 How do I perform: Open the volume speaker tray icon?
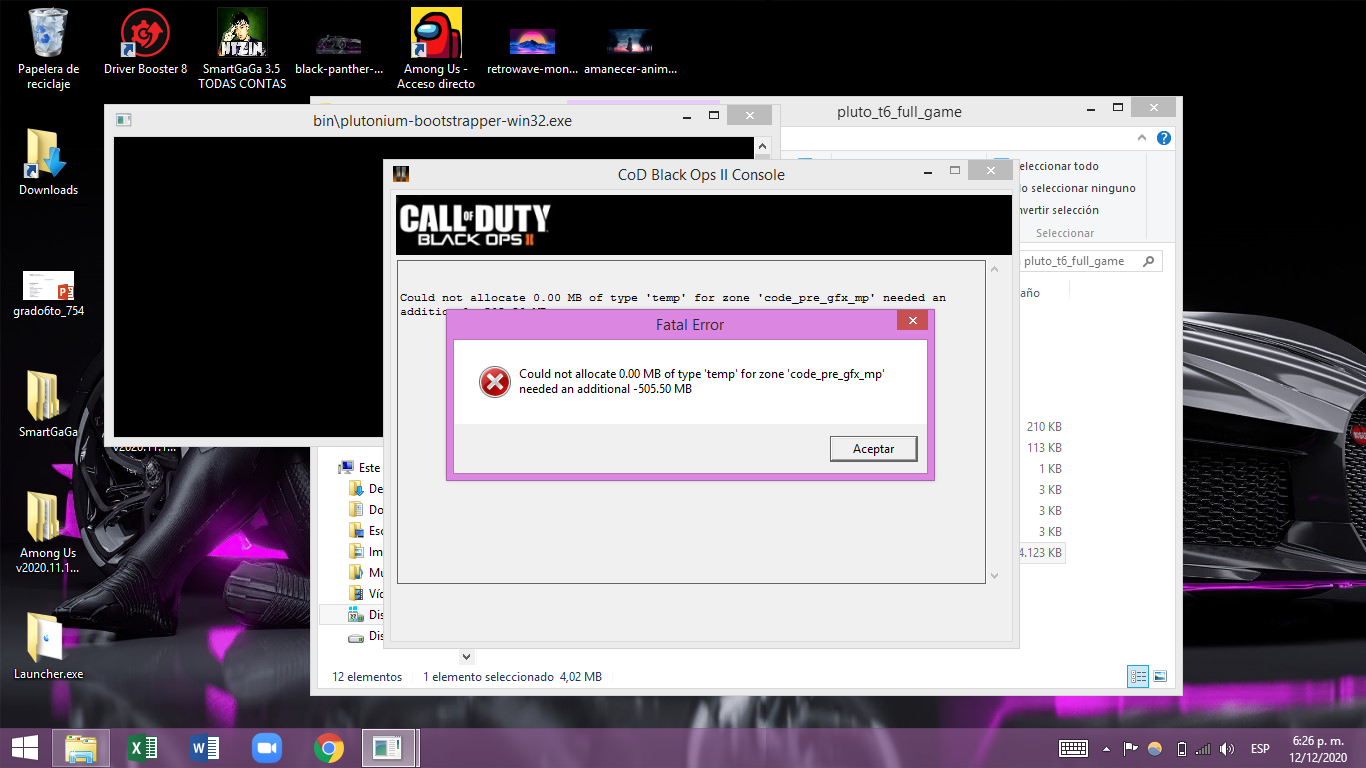coord(1228,748)
